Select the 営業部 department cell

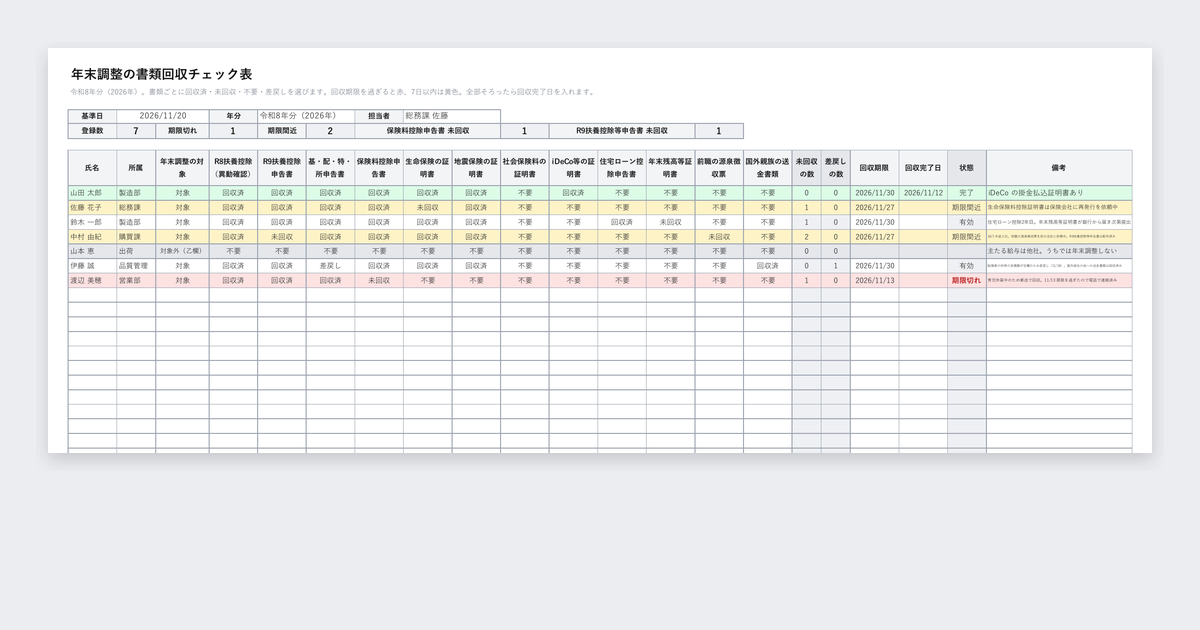click(x=136, y=281)
